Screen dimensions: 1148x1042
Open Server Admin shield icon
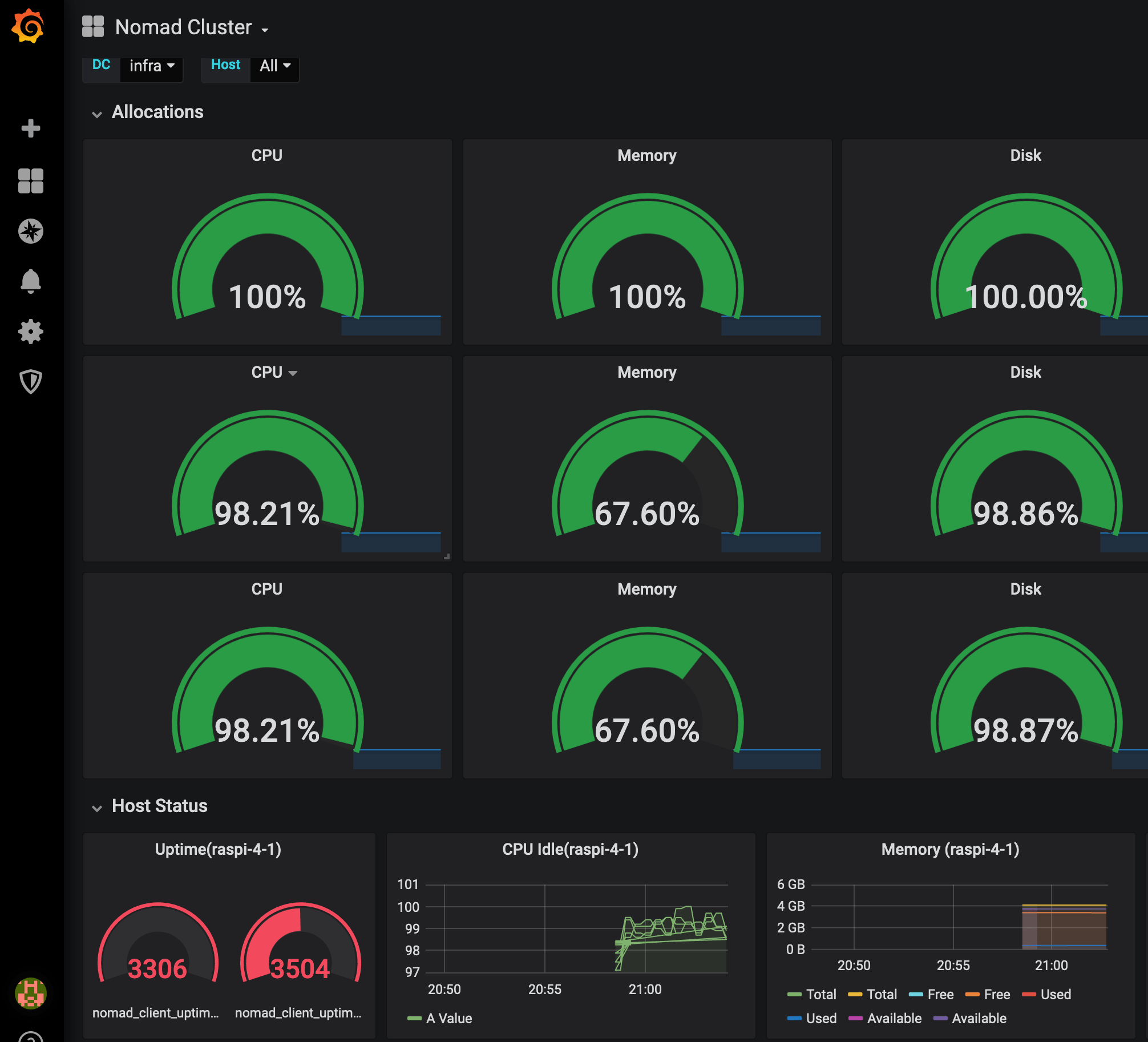coord(31,382)
